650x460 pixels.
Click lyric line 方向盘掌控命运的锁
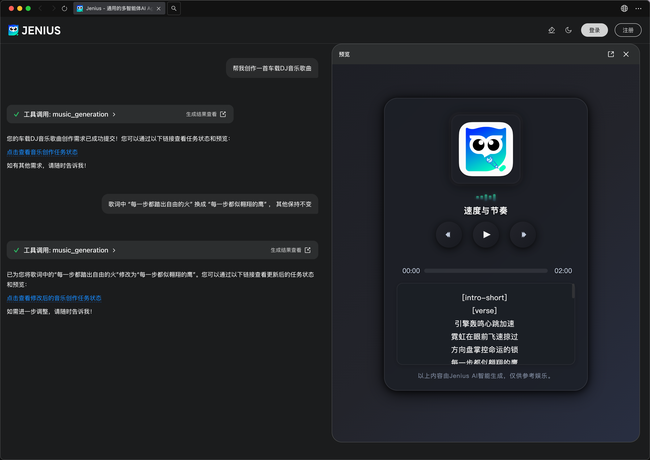coord(484,349)
